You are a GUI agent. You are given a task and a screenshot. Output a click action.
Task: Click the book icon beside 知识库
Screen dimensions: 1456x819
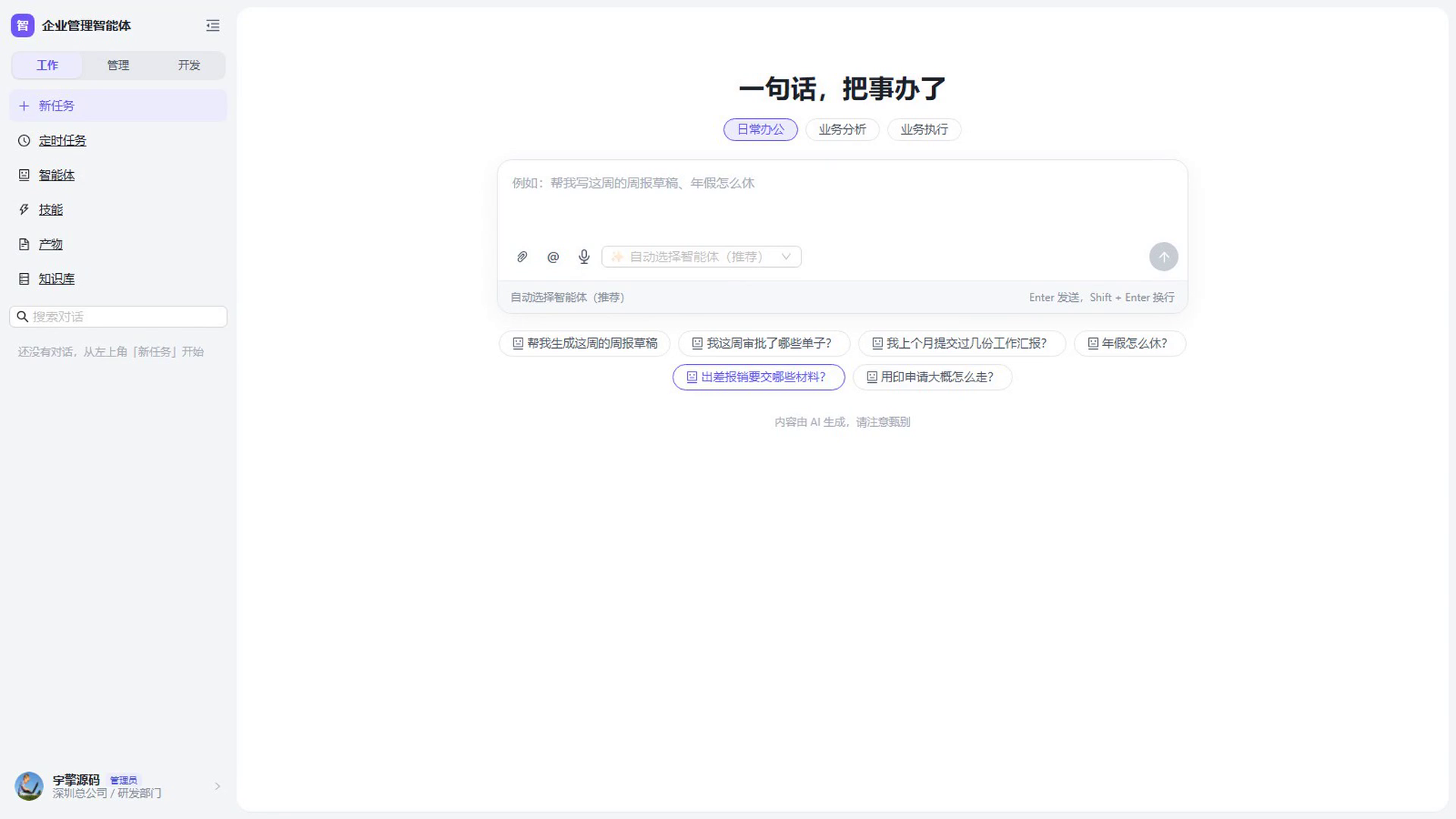24,279
